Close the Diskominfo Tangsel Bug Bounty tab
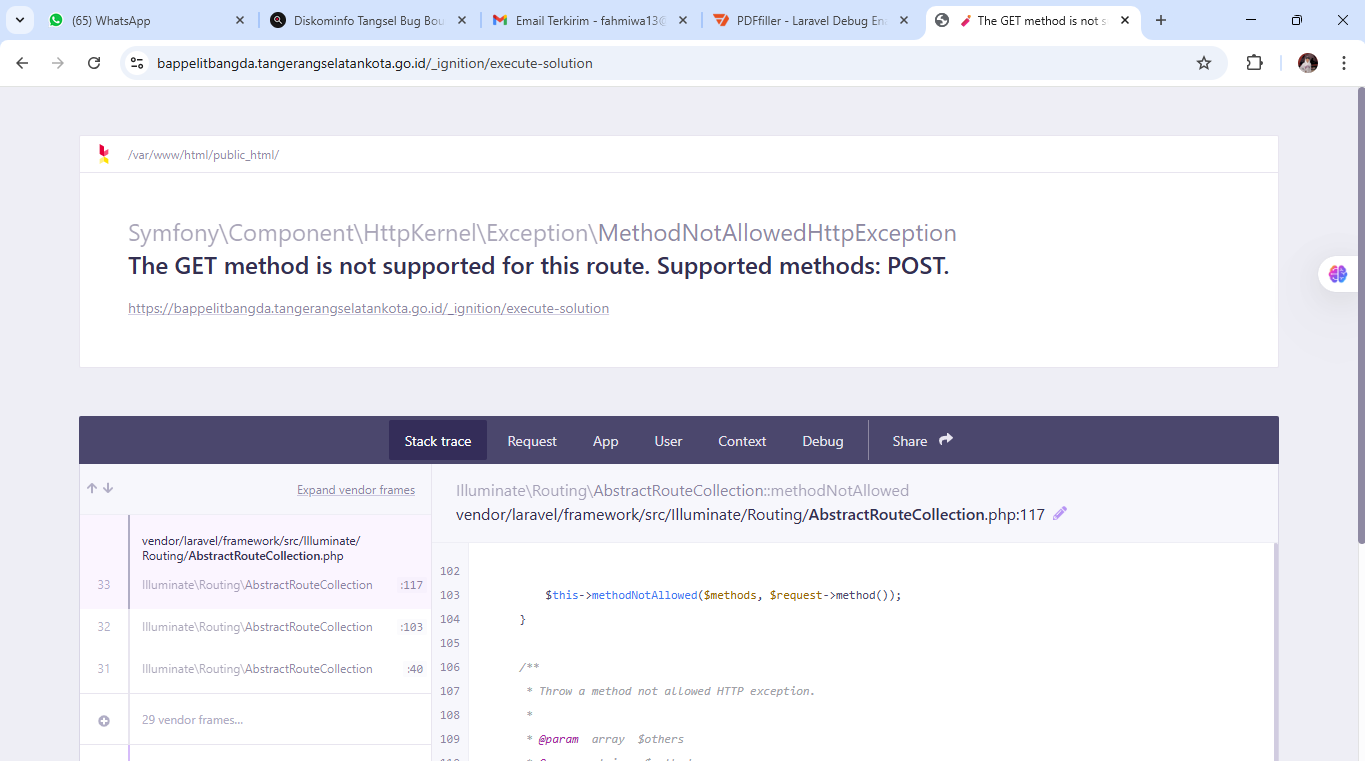 [x=461, y=20]
